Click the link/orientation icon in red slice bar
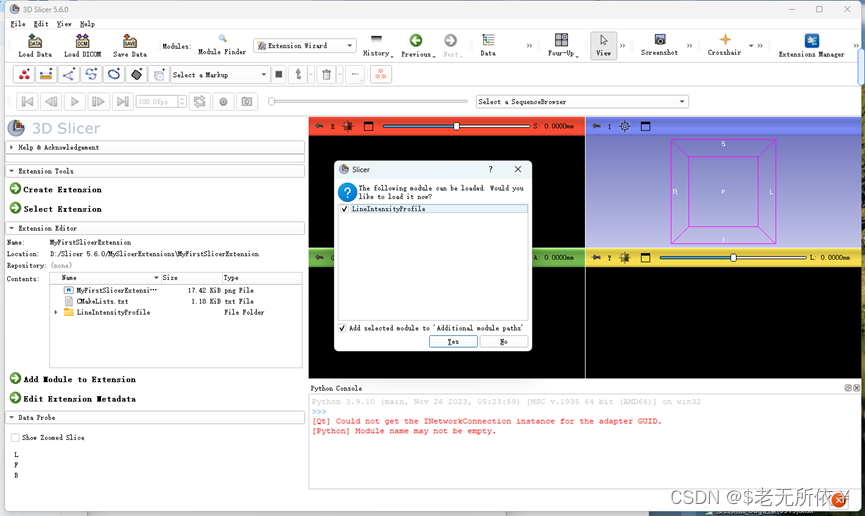The width and height of the screenshot is (865, 516). point(348,126)
